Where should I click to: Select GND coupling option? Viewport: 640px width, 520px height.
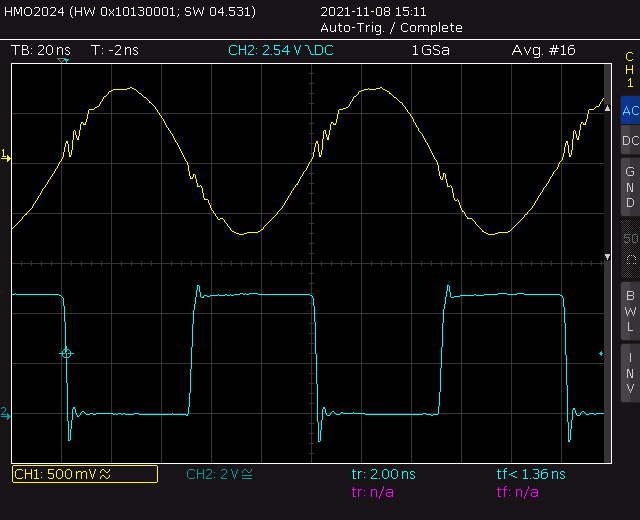tap(630, 187)
